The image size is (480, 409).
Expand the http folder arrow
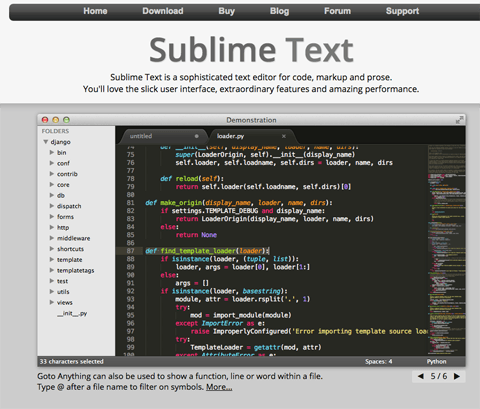(52, 227)
